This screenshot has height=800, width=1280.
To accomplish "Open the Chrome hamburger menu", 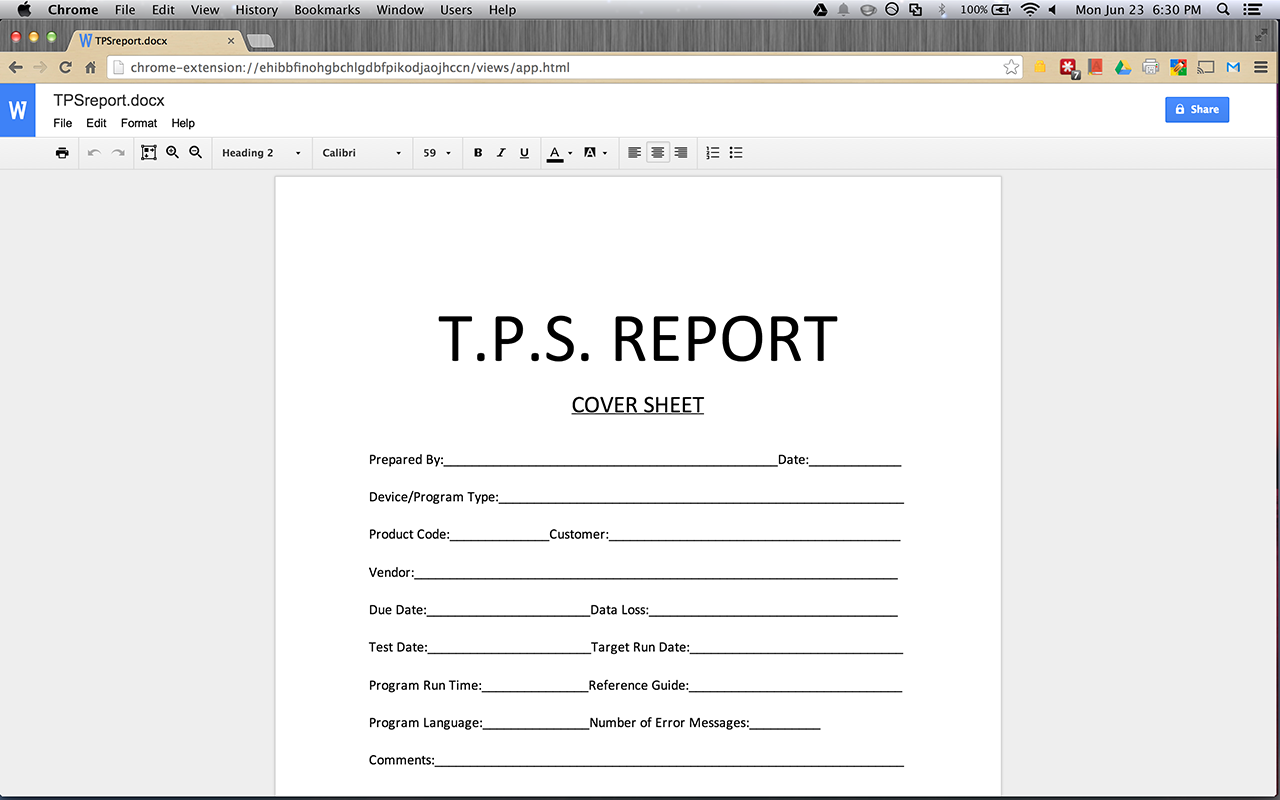I will [1261, 67].
